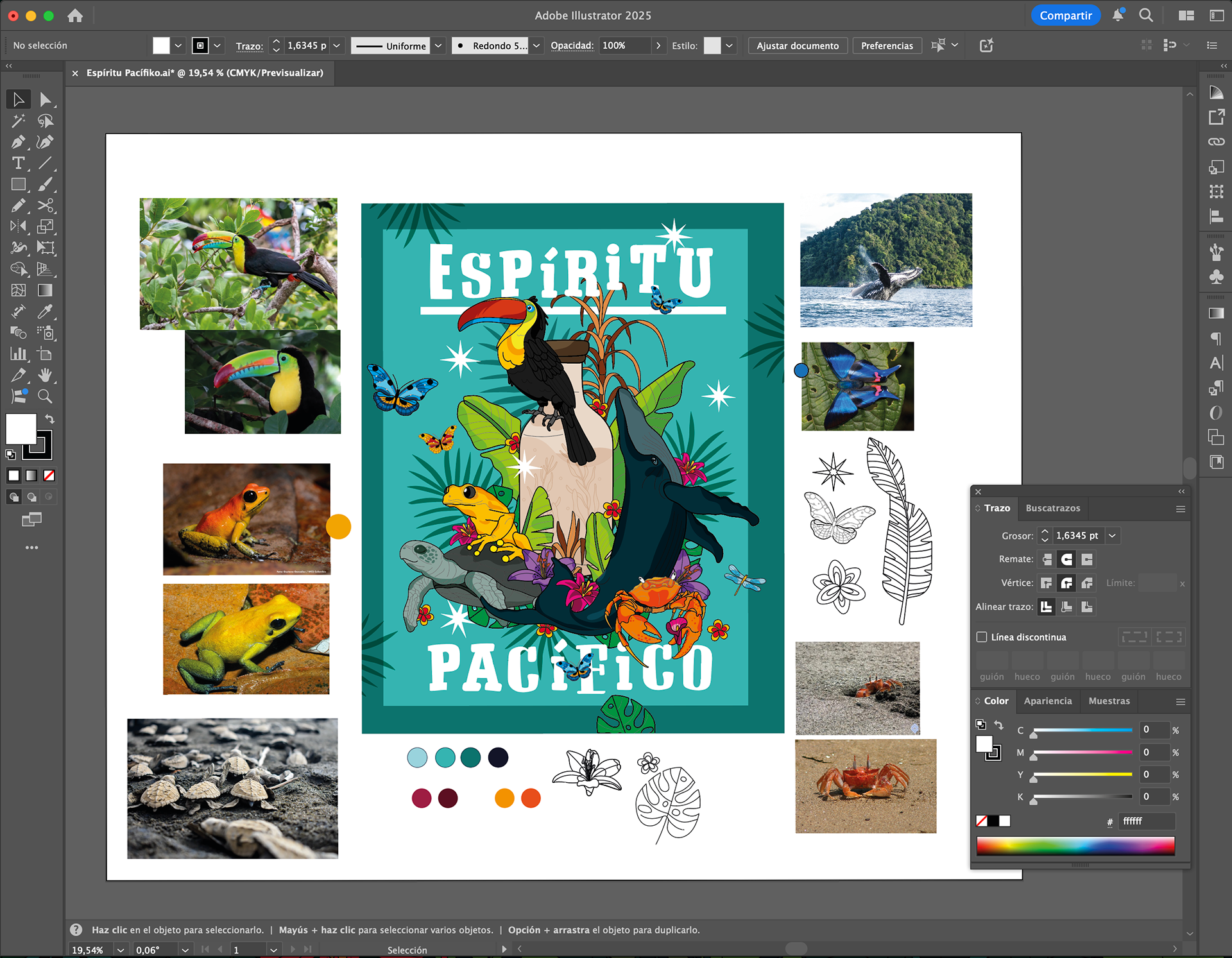Select the Eyedropper tool
1232x958 pixels.
click(x=45, y=312)
